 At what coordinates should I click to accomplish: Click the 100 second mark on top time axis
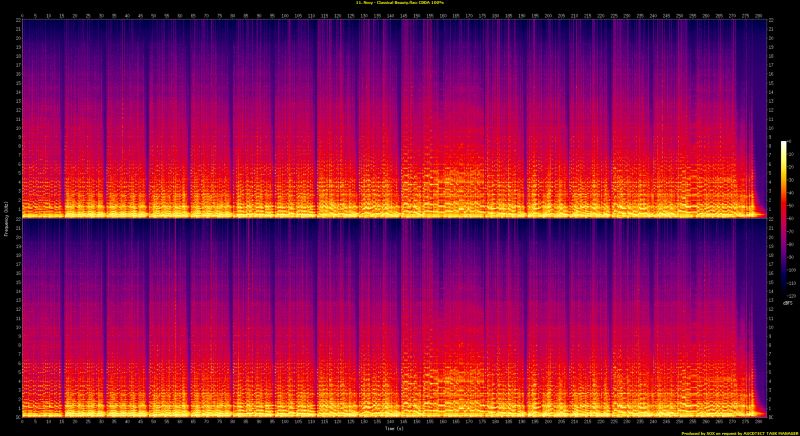[286, 15]
